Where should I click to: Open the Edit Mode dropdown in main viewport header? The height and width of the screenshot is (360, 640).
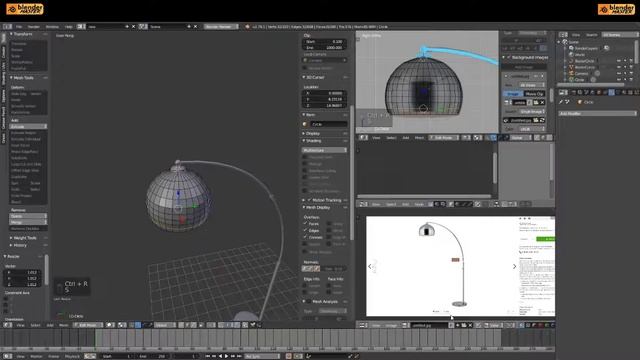pyautogui.click(x=88, y=325)
